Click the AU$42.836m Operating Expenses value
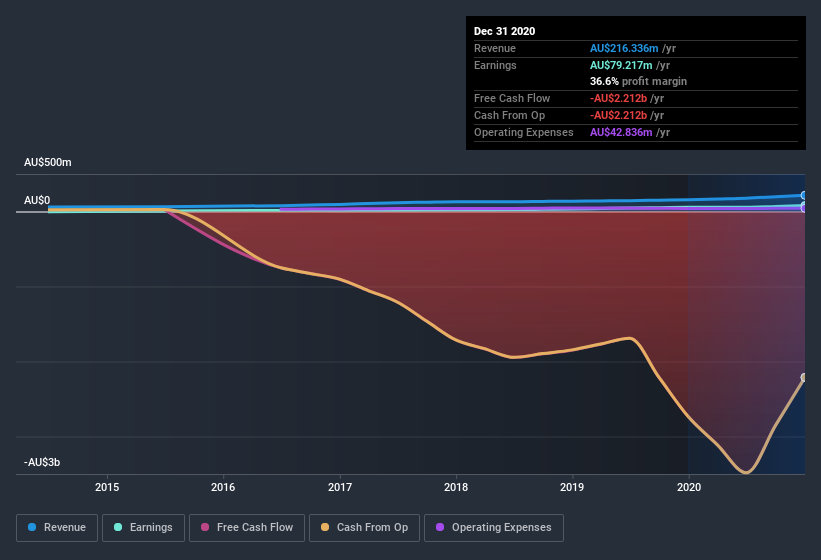This screenshot has height=560, width=821. pyautogui.click(x=621, y=132)
